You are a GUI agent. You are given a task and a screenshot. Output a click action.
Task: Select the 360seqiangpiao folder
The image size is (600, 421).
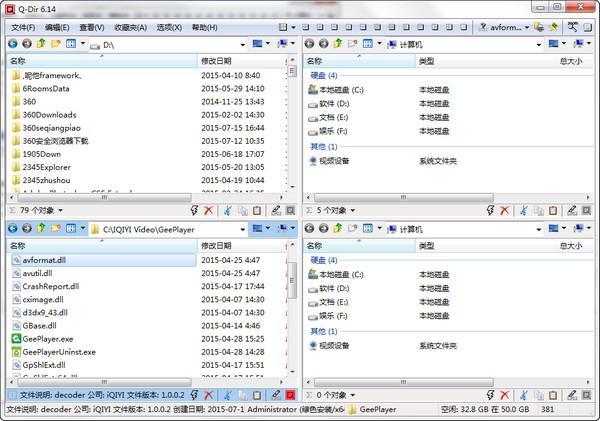click(x=51, y=128)
